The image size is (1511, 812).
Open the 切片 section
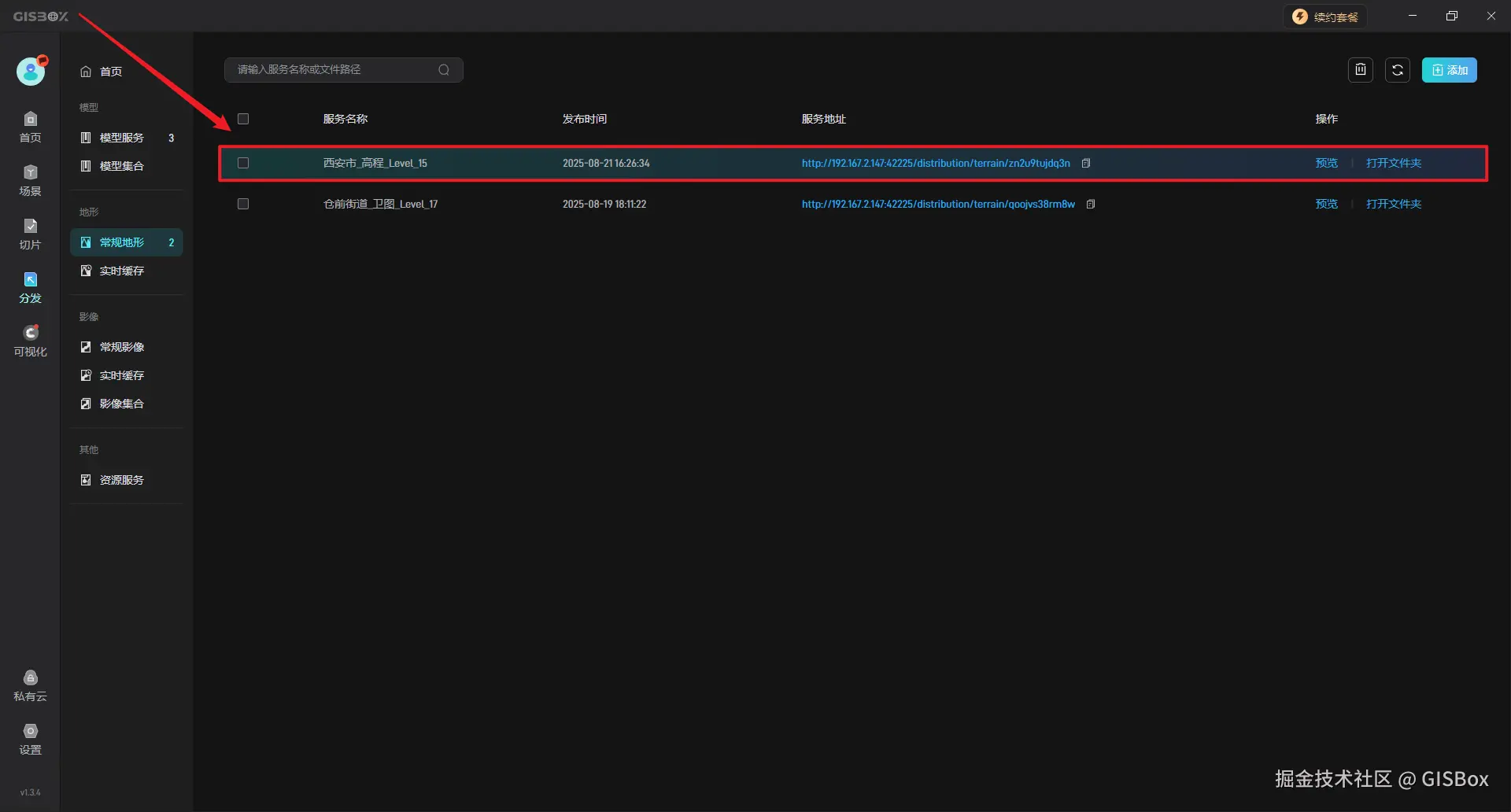tap(30, 234)
